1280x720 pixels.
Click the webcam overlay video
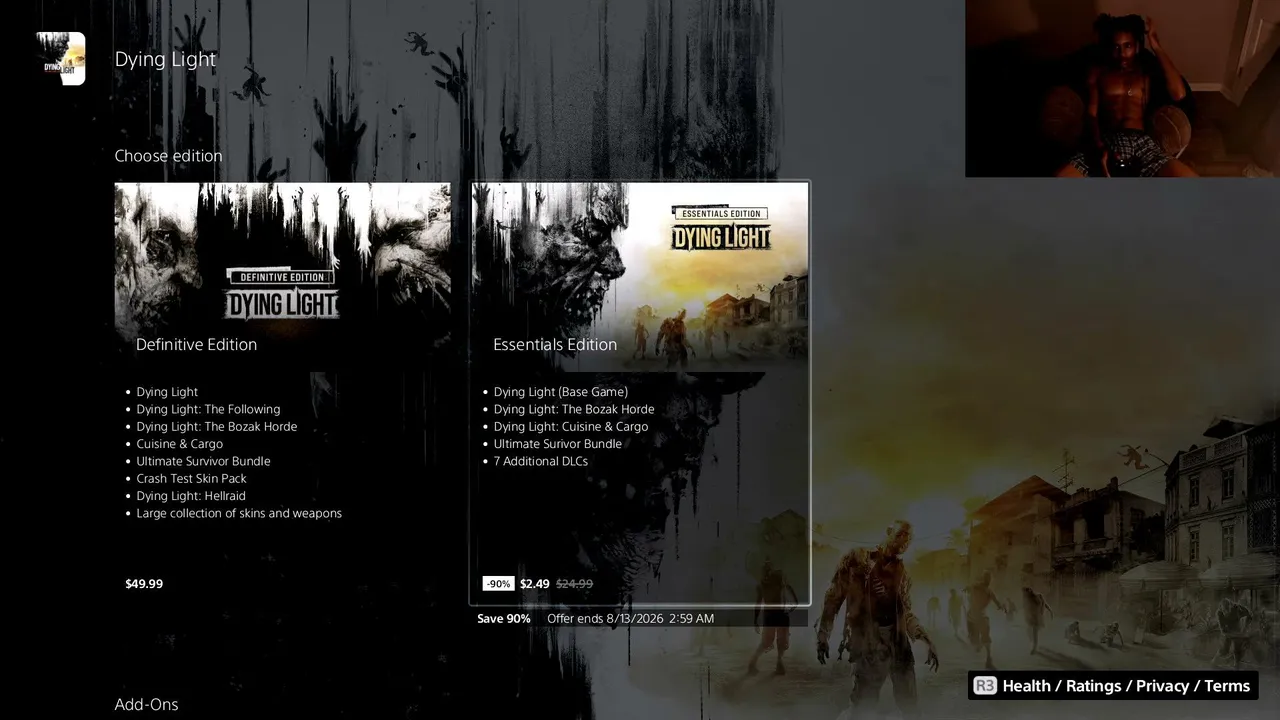[x=1122, y=89]
